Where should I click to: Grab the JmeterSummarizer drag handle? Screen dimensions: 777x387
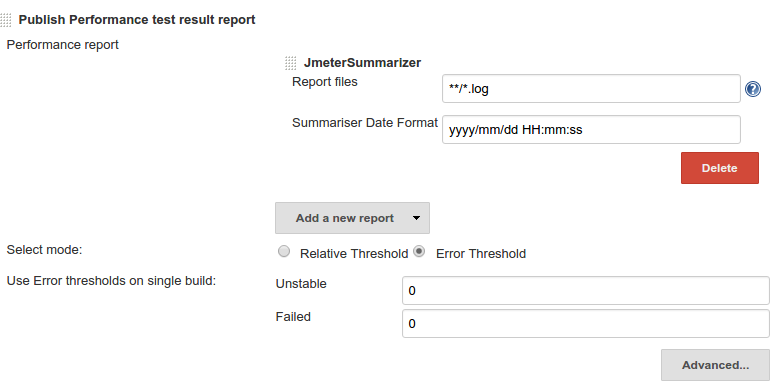coord(291,63)
